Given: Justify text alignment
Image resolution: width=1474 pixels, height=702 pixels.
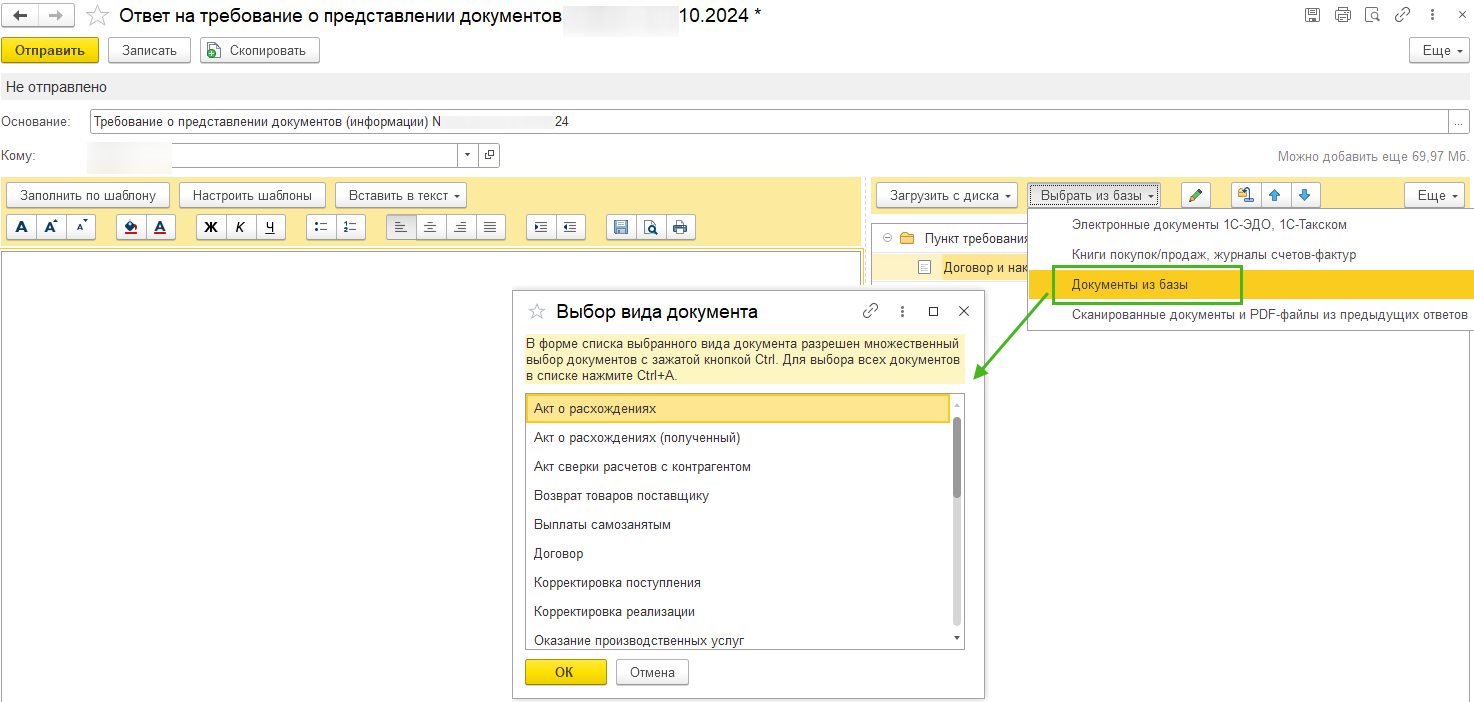Looking at the screenshot, I should click(490, 227).
